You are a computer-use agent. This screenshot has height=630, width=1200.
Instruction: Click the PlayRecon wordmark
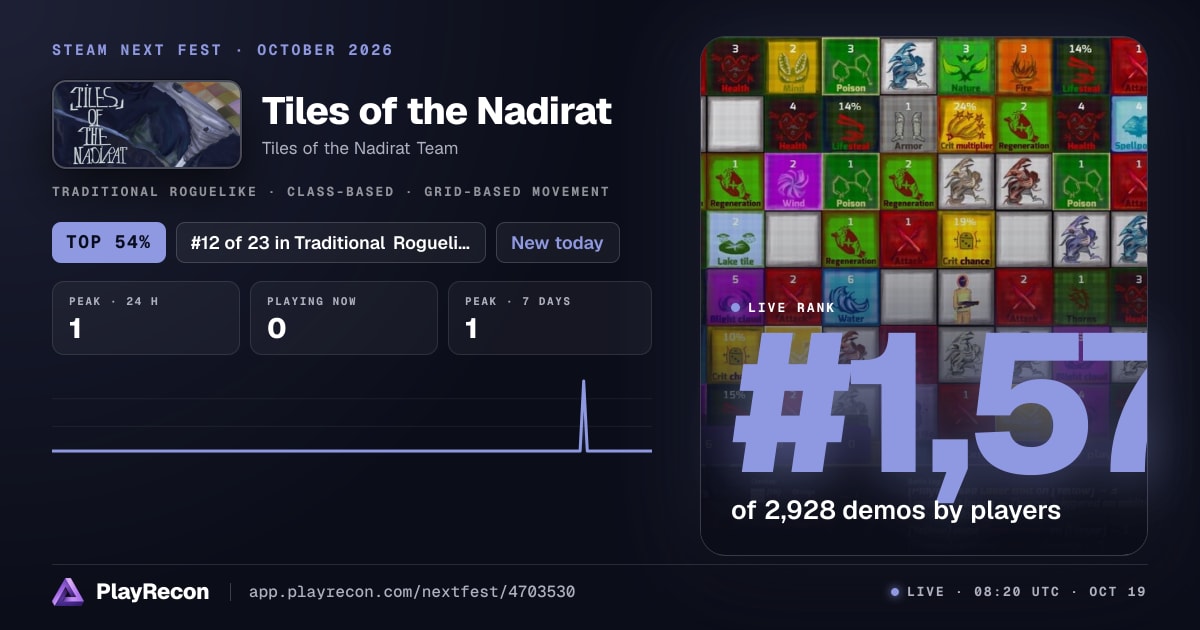pyautogui.click(x=152, y=592)
